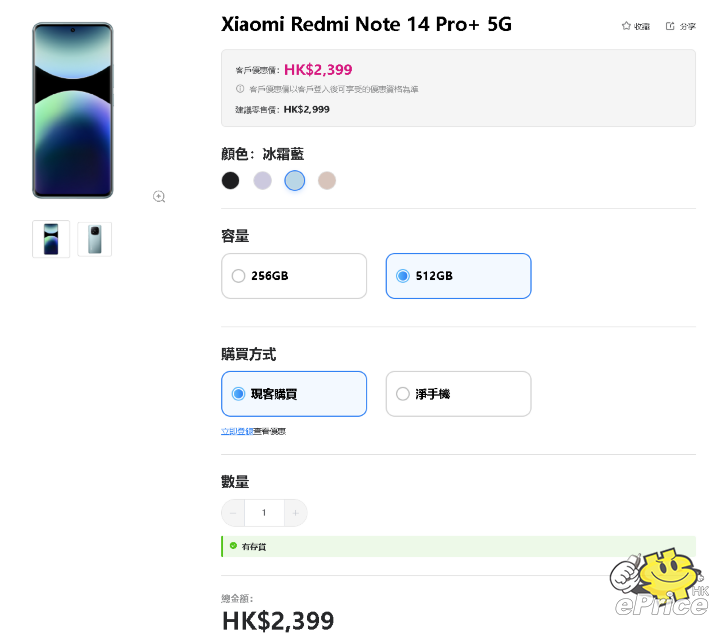Viewport: 719px width, 641px height.
Task: Open the 立即登錄 login link
Action: click(x=237, y=431)
